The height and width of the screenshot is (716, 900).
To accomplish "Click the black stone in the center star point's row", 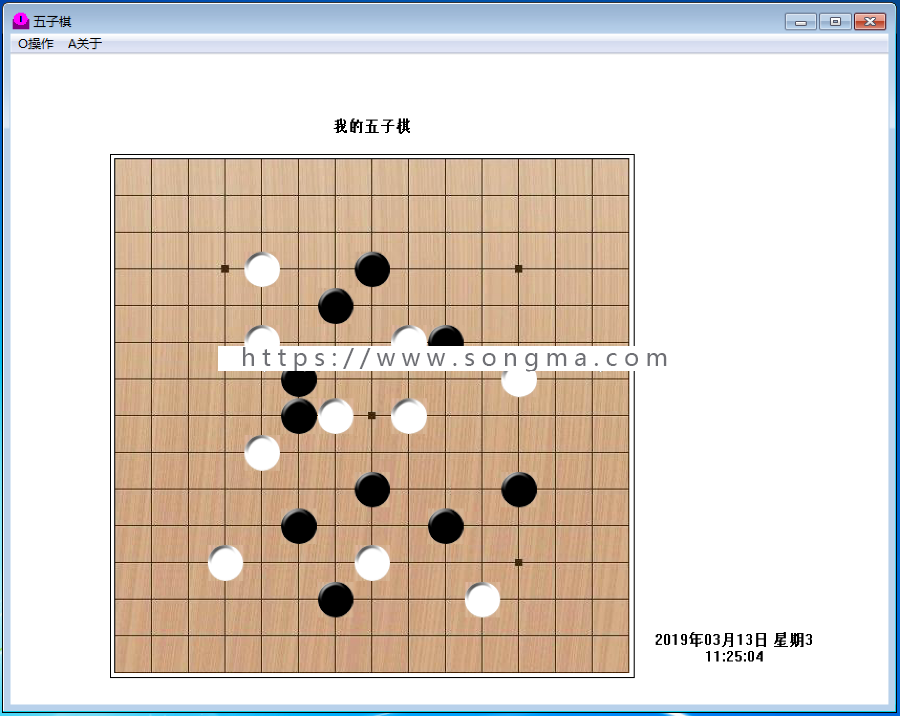I will pyautogui.click(x=299, y=416).
